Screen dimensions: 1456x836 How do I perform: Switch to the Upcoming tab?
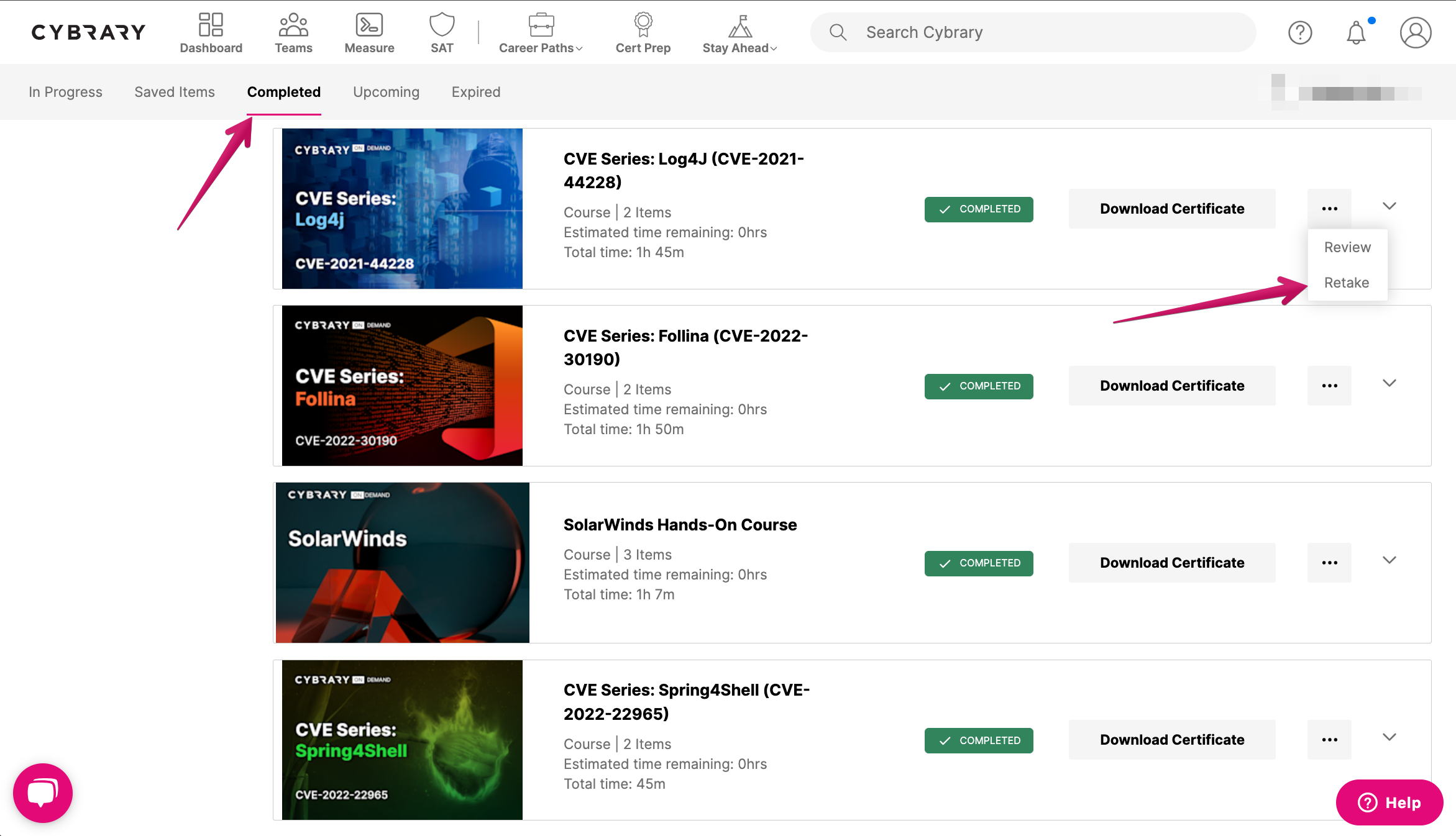[386, 92]
